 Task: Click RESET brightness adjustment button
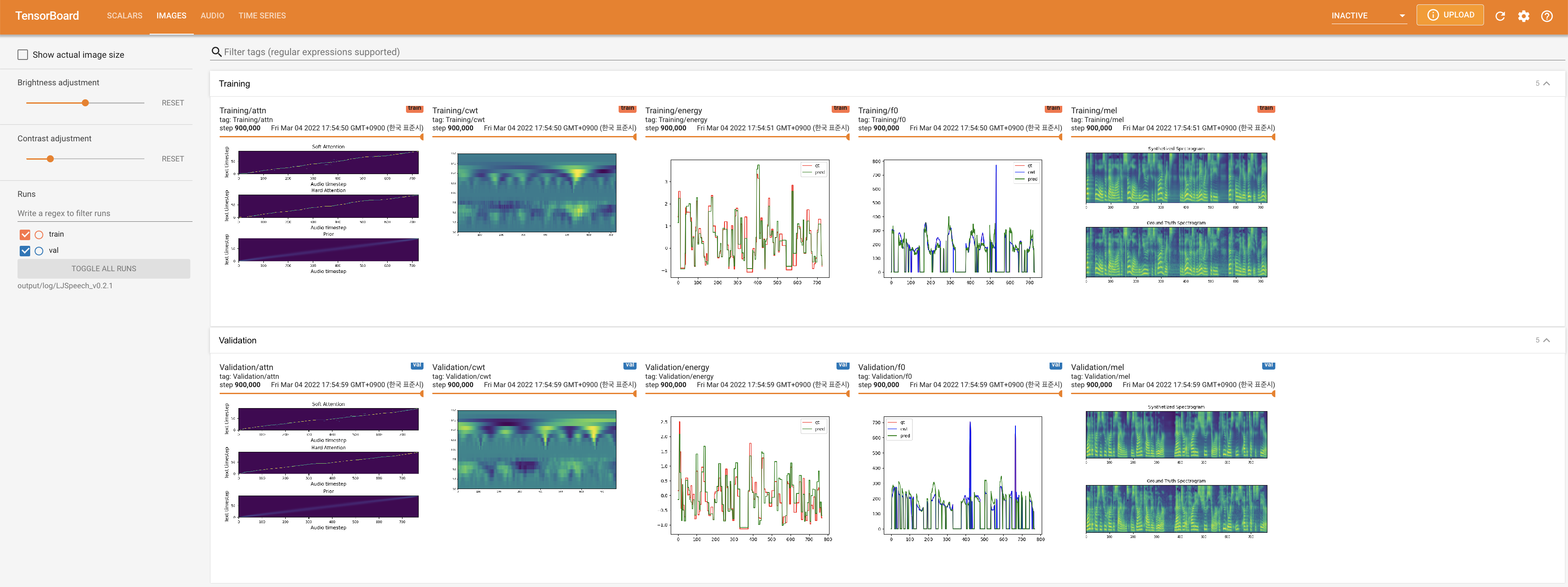tap(173, 102)
